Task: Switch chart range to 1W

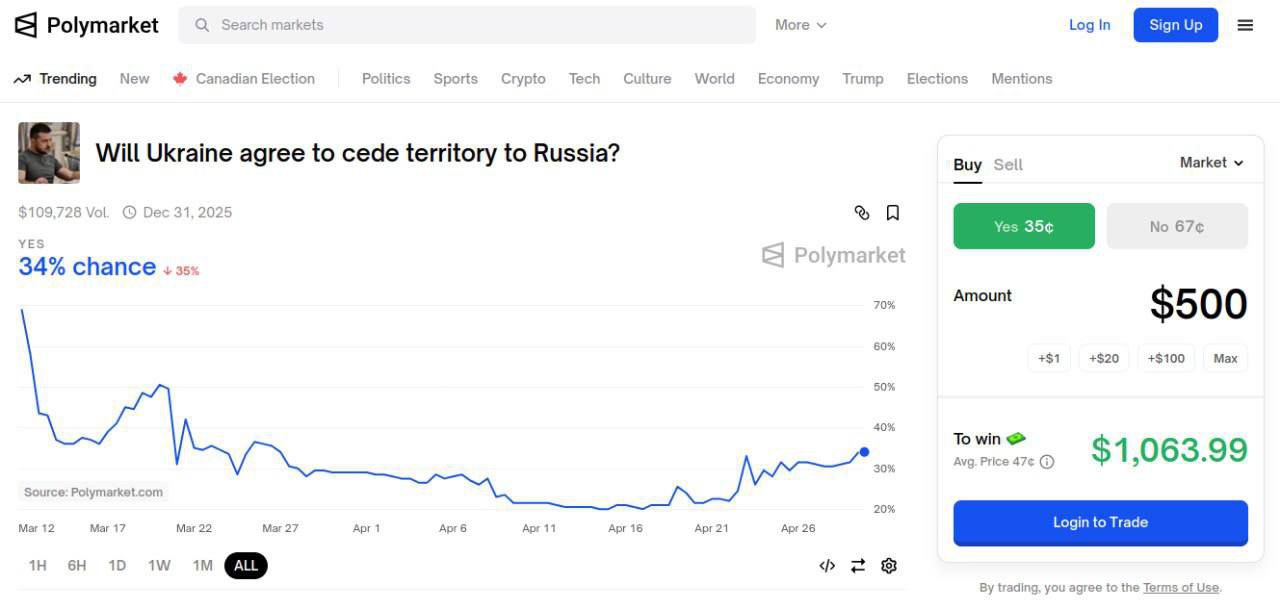Action: 159,566
